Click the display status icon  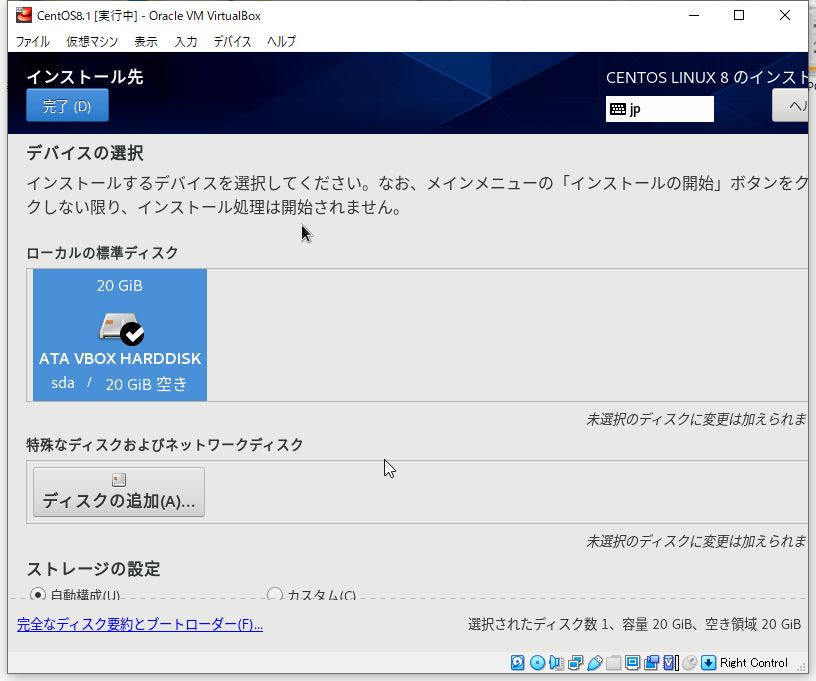[x=632, y=662]
